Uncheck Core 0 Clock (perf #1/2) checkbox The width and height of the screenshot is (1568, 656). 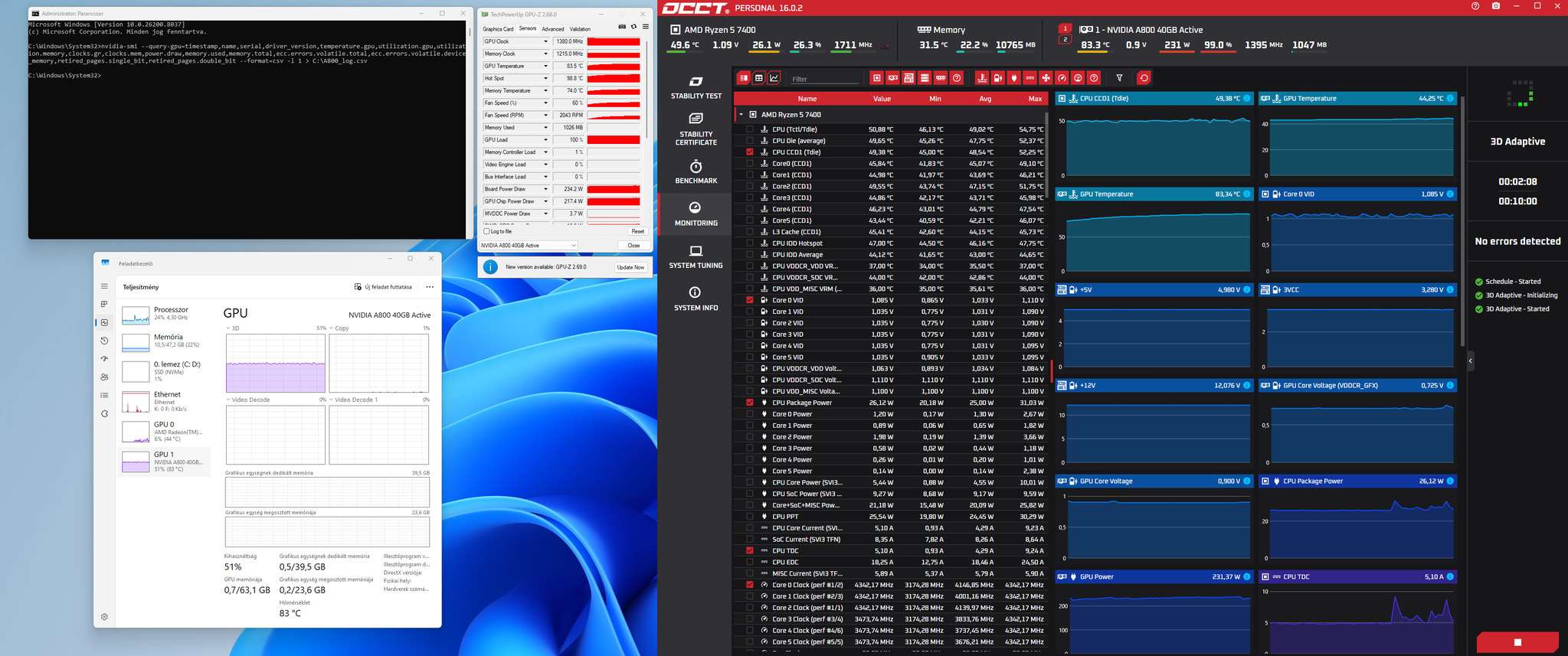[749, 585]
